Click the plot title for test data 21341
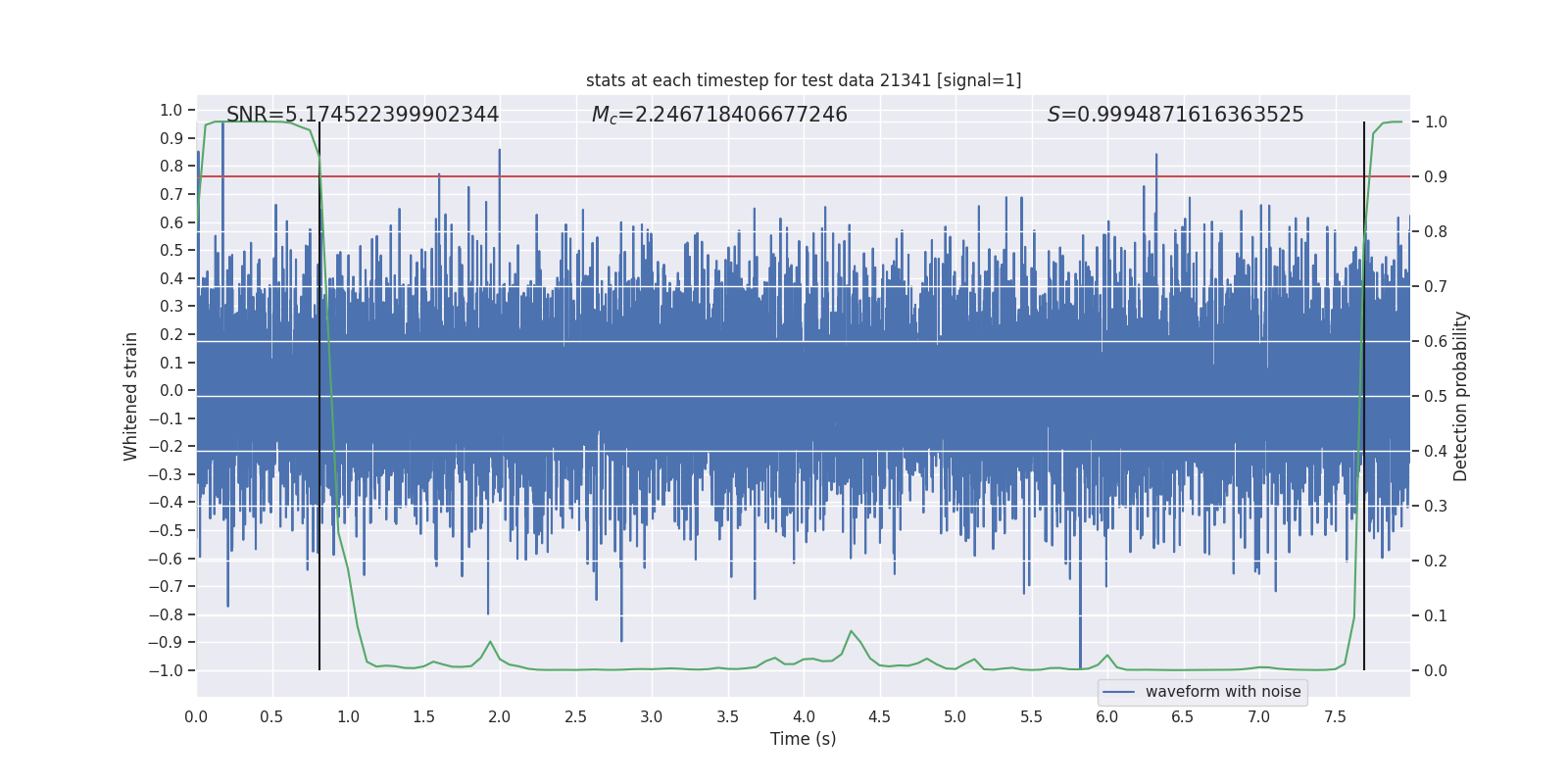This screenshot has width=1568, height=784. (x=804, y=80)
